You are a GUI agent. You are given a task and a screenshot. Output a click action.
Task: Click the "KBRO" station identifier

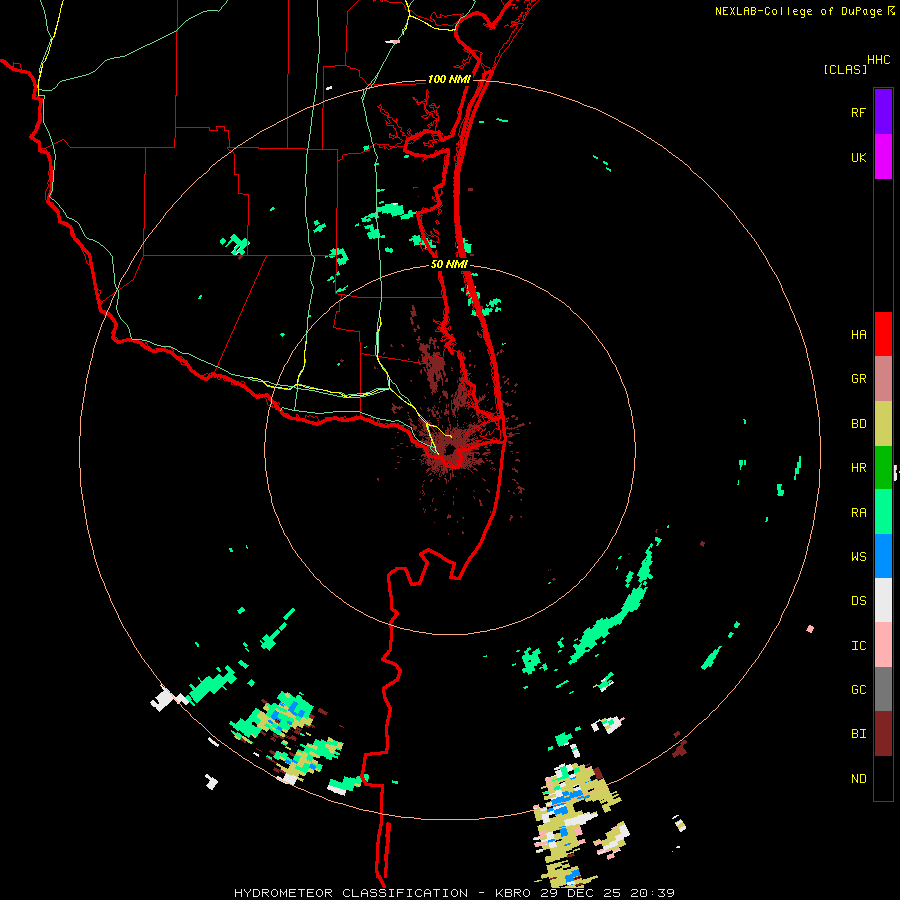pyautogui.click(x=514, y=893)
